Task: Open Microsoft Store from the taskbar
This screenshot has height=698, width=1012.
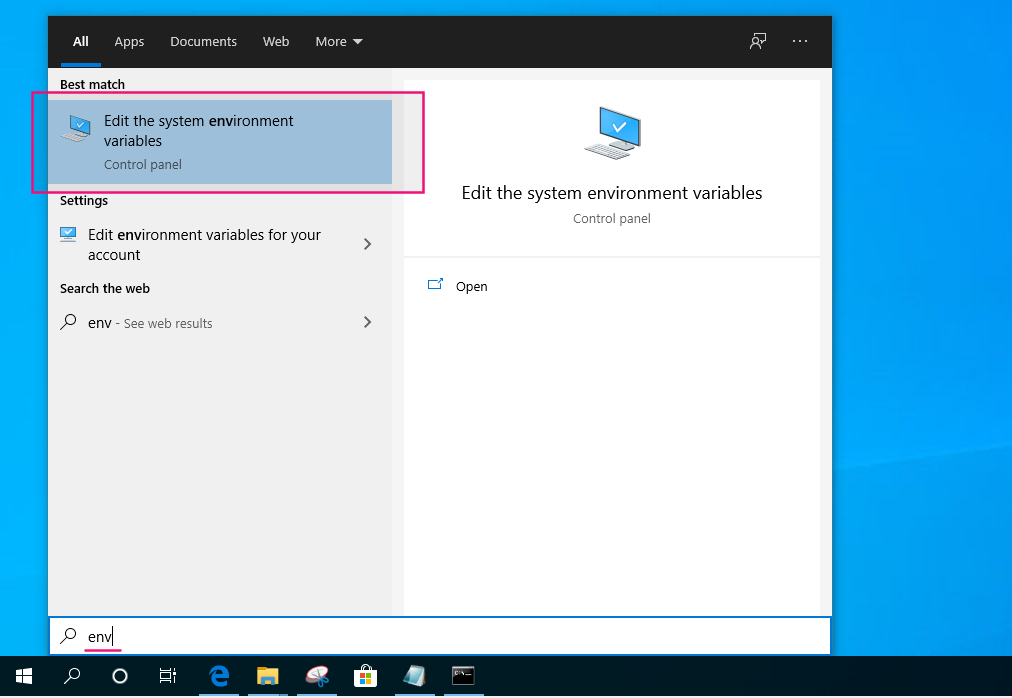Action: click(366, 676)
